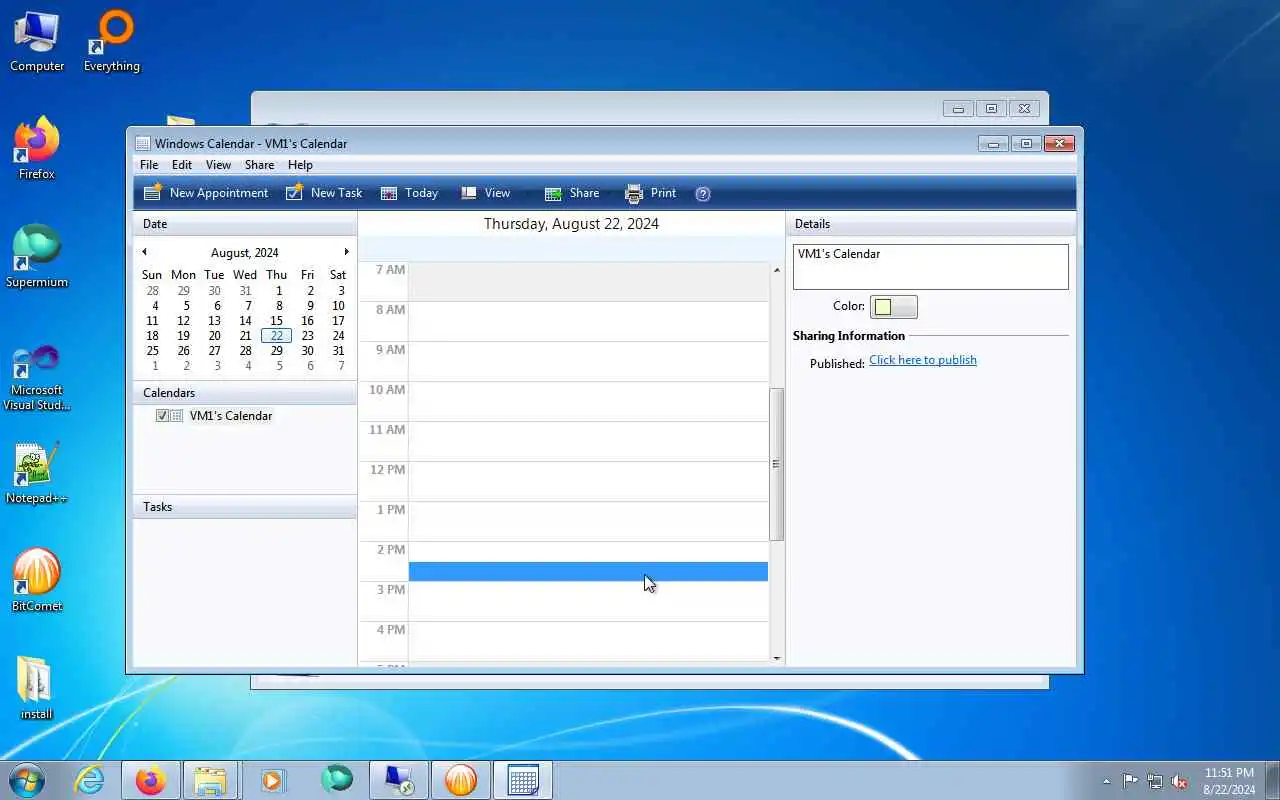
Task: Select August 31 Saturday in the mini calendar
Action: point(338,351)
